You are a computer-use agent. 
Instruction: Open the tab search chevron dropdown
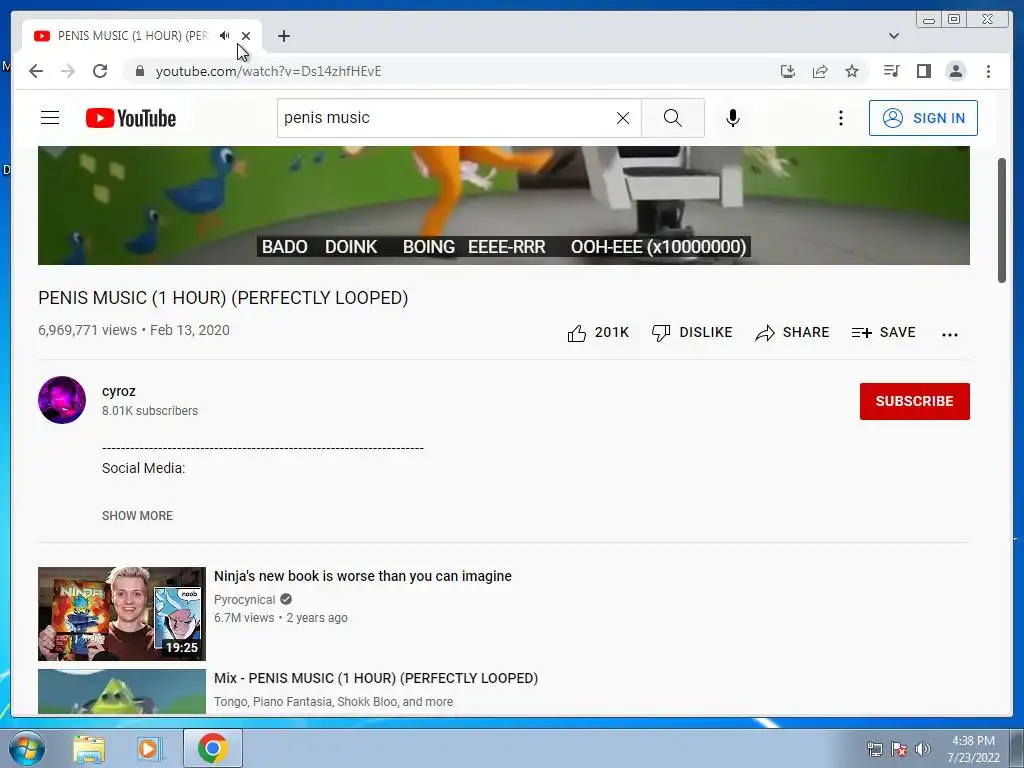(x=893, y=36)
